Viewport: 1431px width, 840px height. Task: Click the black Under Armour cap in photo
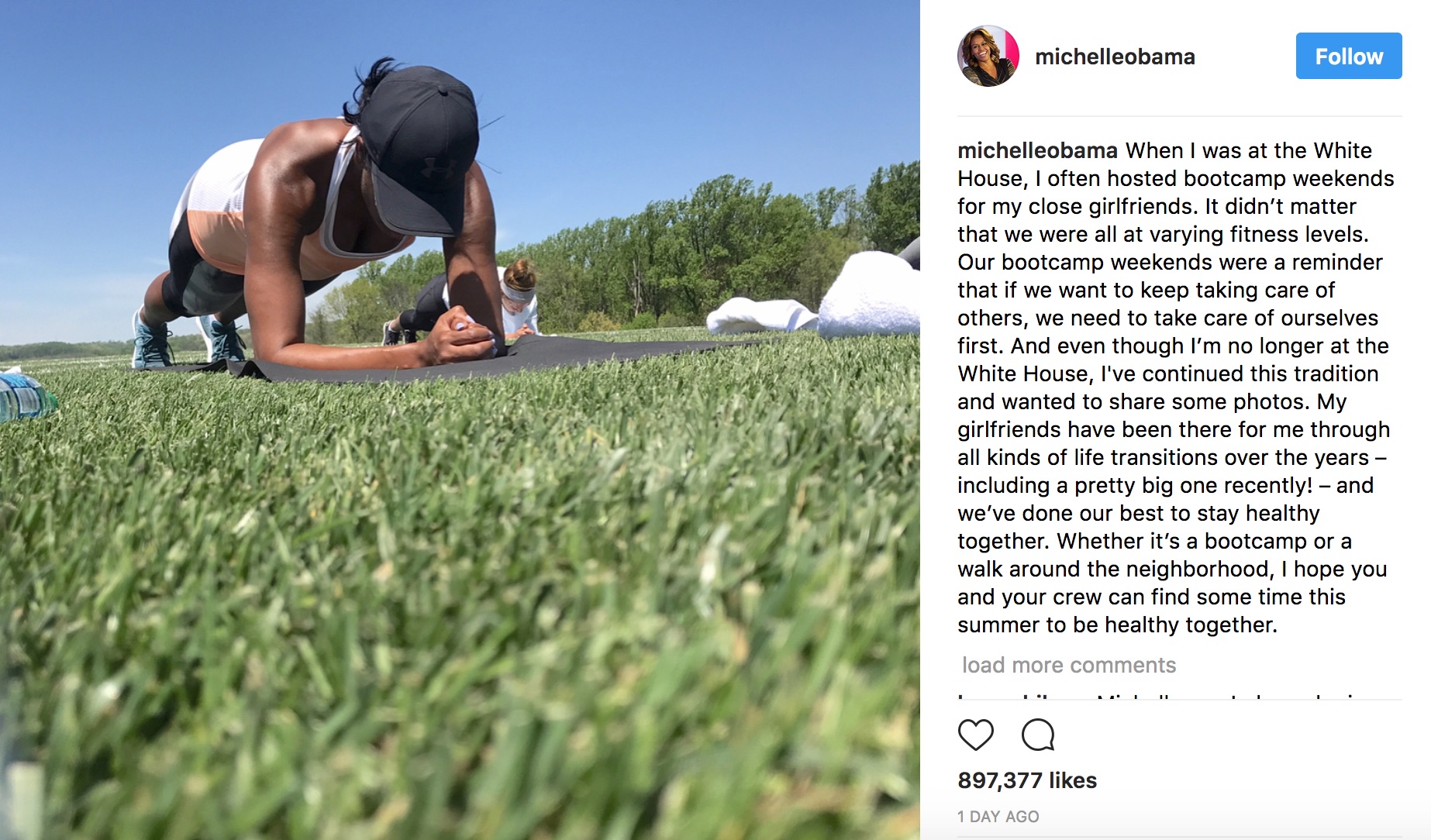421,147
